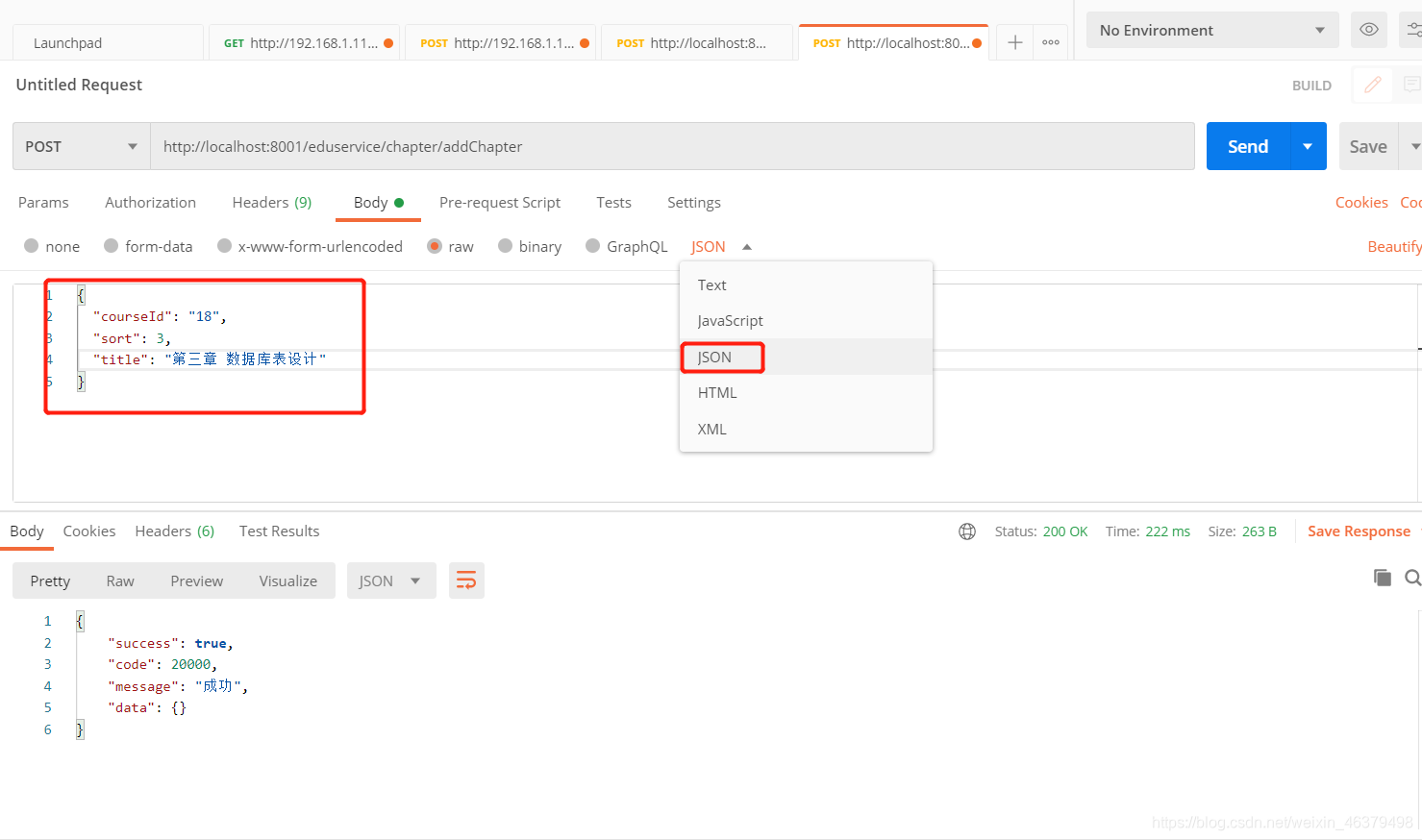Click the "message" line in response
Viewport: 1422px width, 840px height.
click(x=178, y=686)
